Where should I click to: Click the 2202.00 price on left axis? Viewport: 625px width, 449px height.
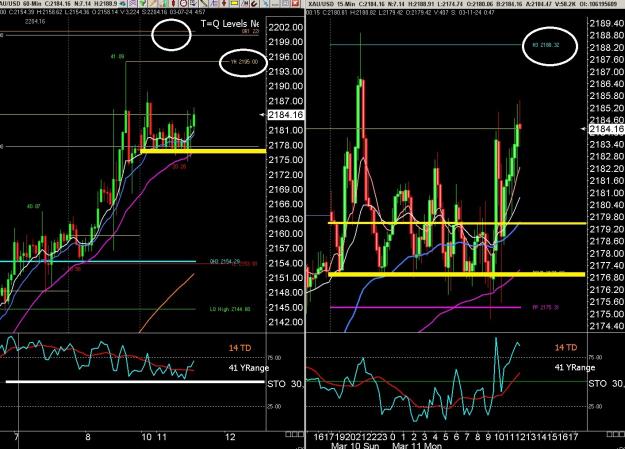coord(285,28)
